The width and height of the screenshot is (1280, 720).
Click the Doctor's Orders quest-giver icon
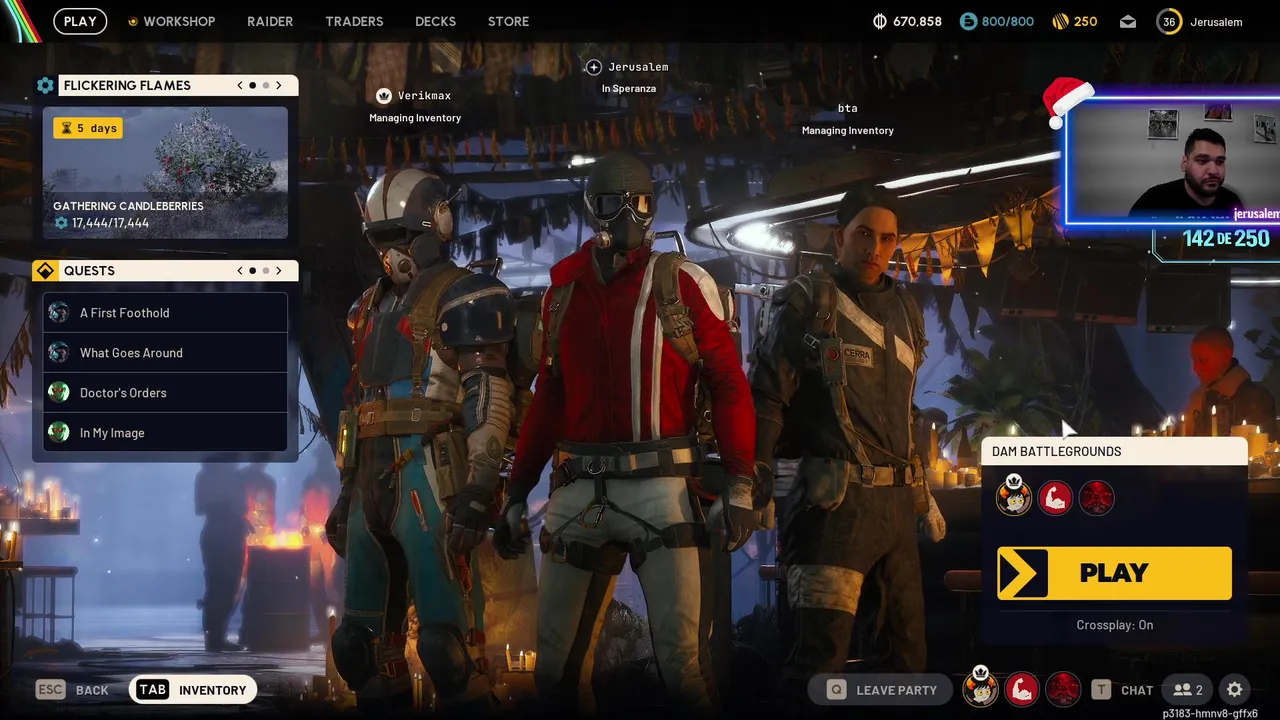[59, 393]
